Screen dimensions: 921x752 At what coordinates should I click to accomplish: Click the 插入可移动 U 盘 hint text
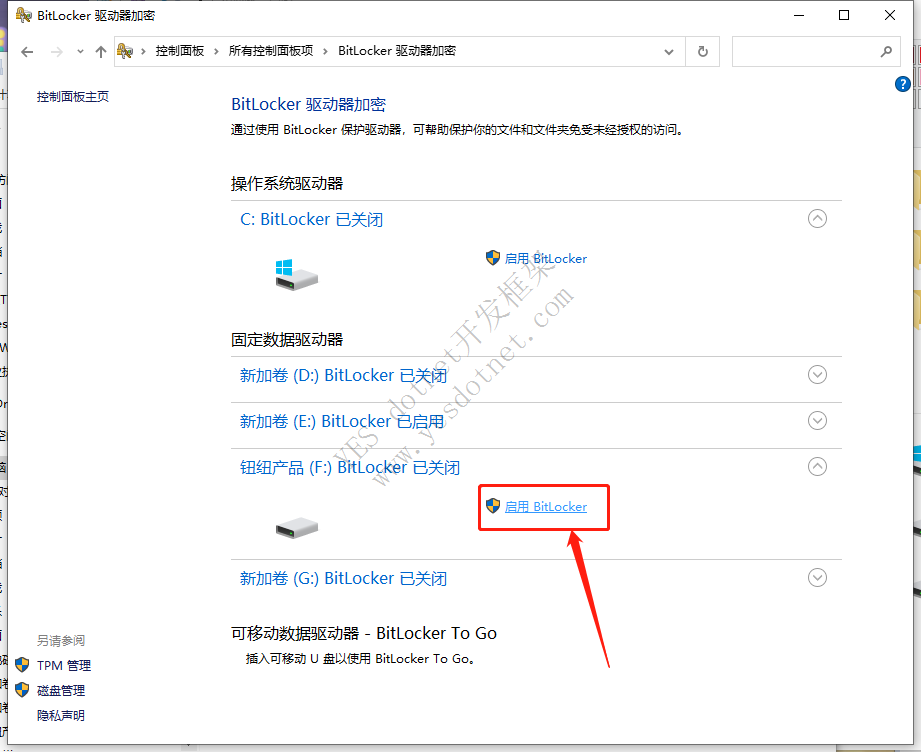(360, 659)
